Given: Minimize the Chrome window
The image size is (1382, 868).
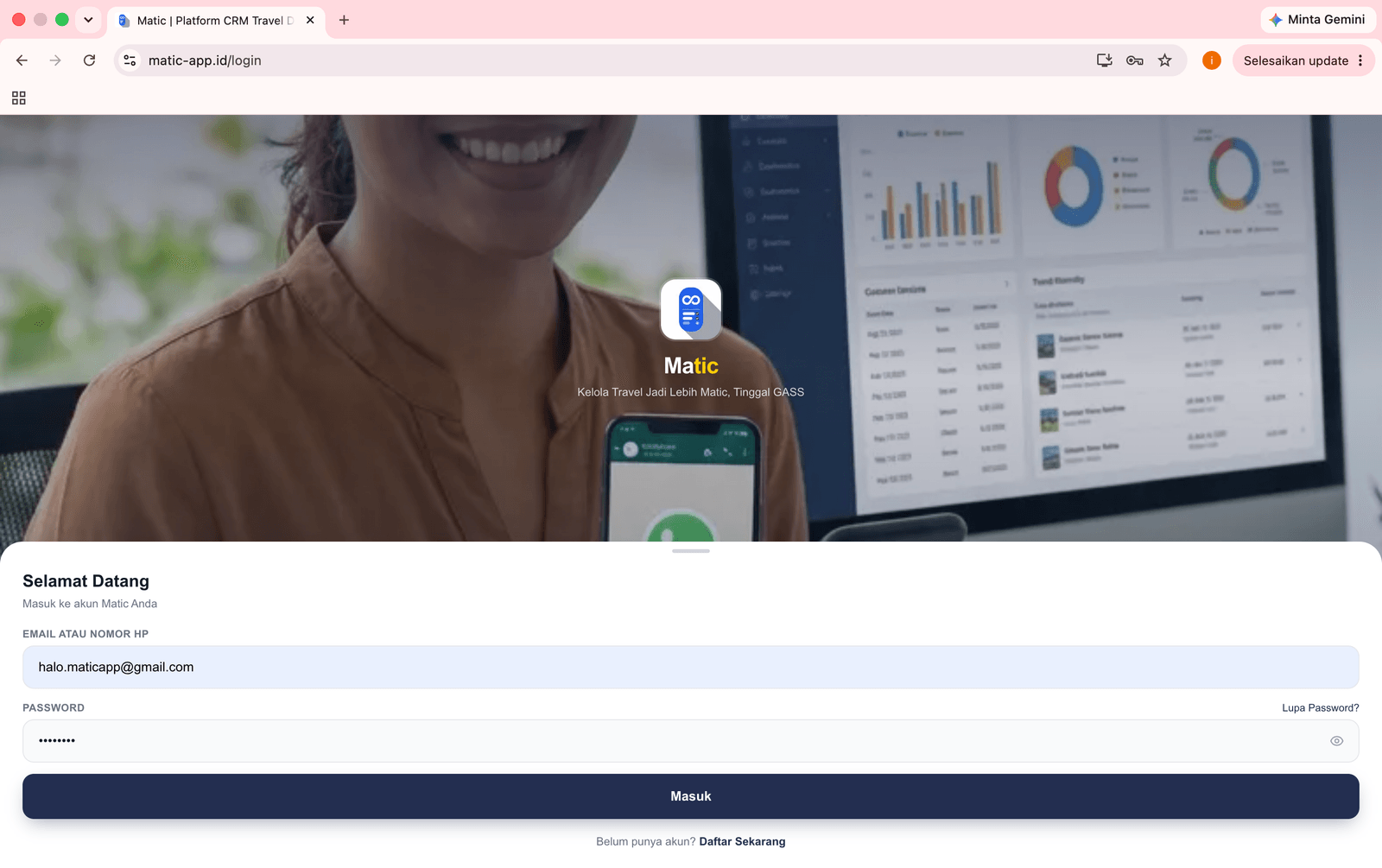Looking at the screenshot, I should 41,19.
